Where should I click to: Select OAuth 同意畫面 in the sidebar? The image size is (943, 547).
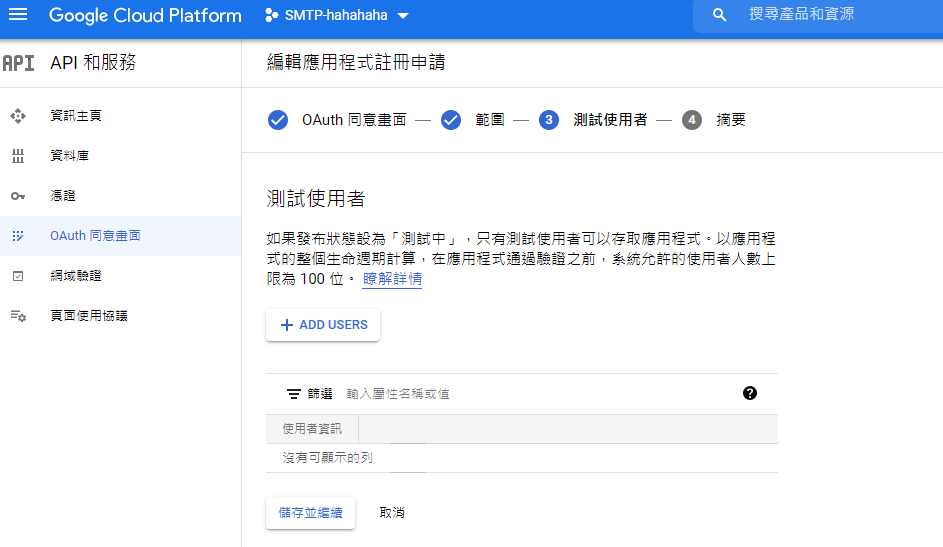tap(120, 236)
